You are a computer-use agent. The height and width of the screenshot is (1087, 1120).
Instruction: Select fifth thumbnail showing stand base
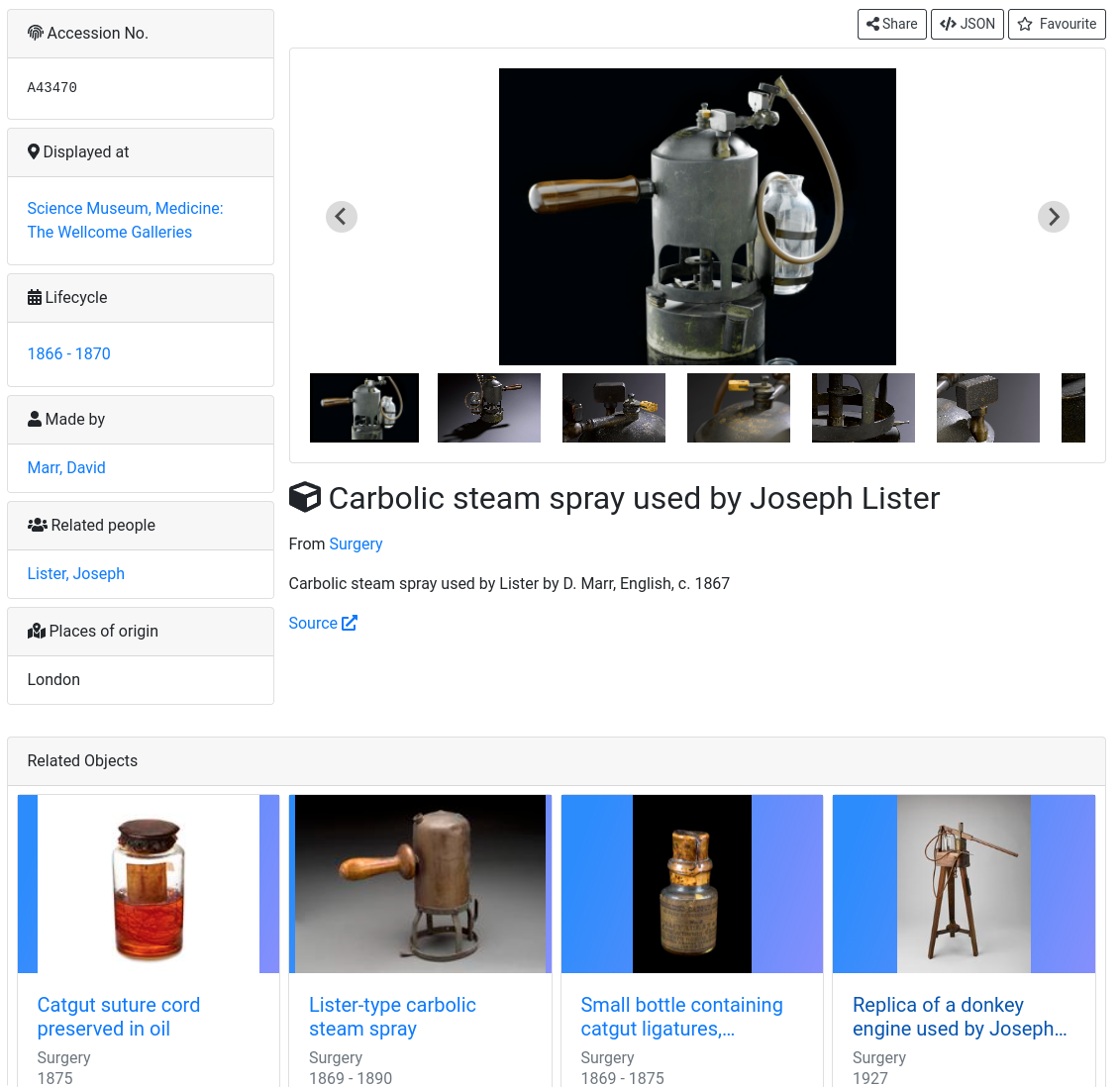(863, 408)
